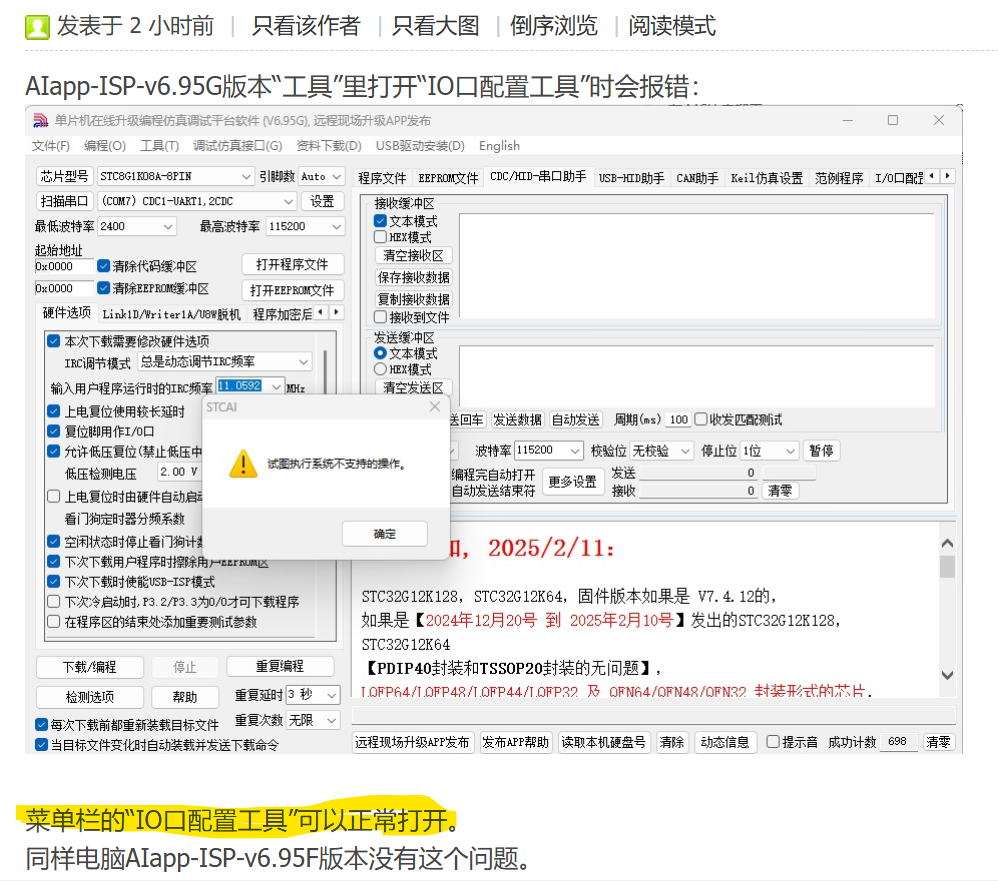
Task: Click the 打开程序文件 button
Action: click(x=292, y=264)
